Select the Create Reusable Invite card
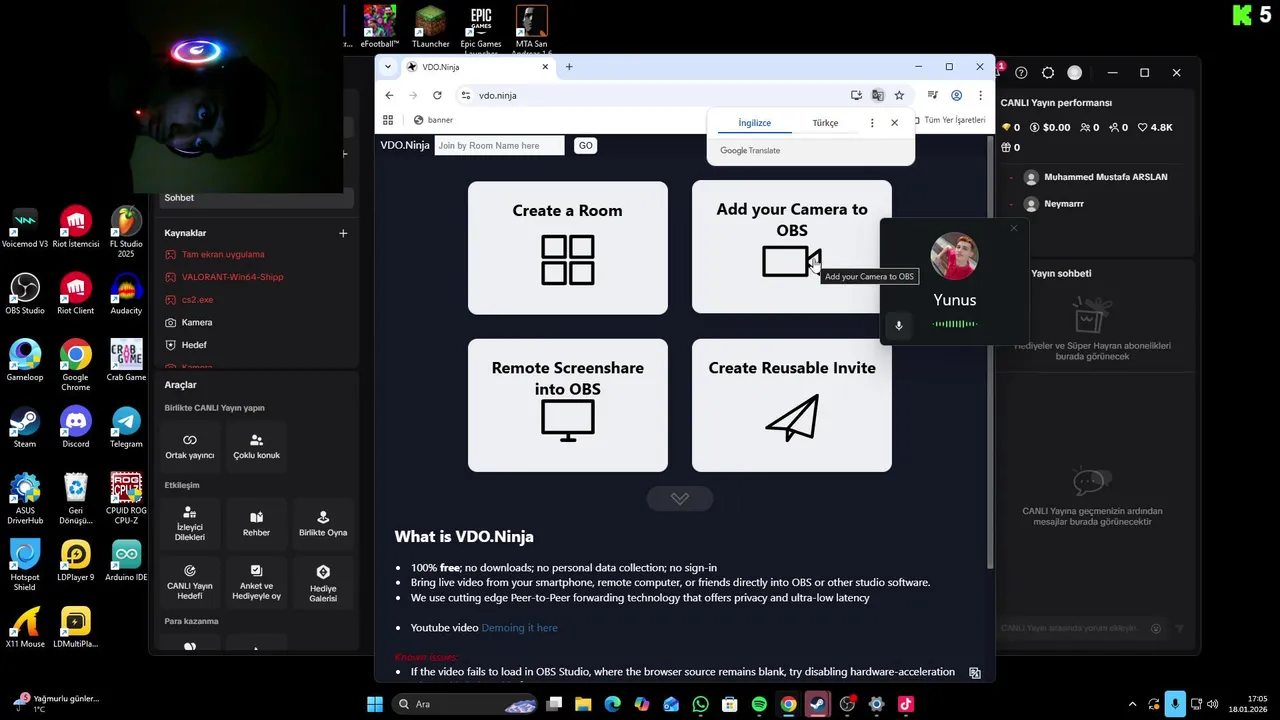Image resolution: width=1280 pixels, height=720 pixels. coord(791,405)
